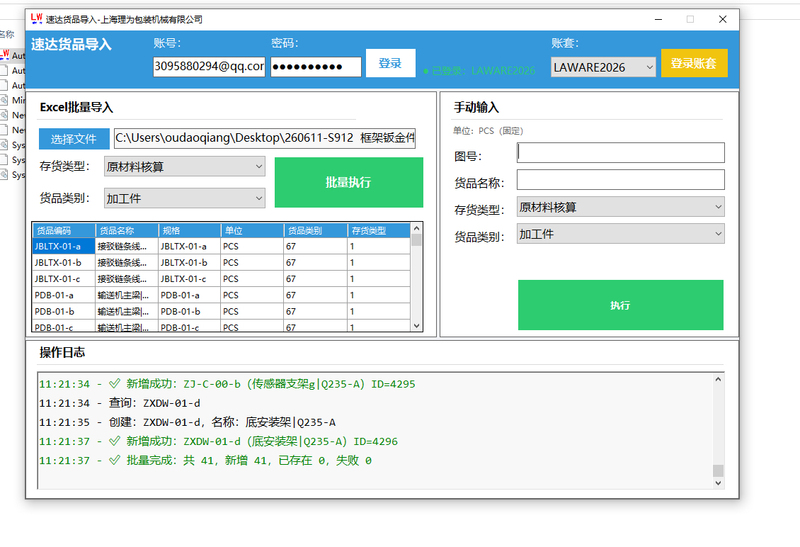Click the yellow 登录账套 button
Screen dimensions: 800x547
pos(694,63)
